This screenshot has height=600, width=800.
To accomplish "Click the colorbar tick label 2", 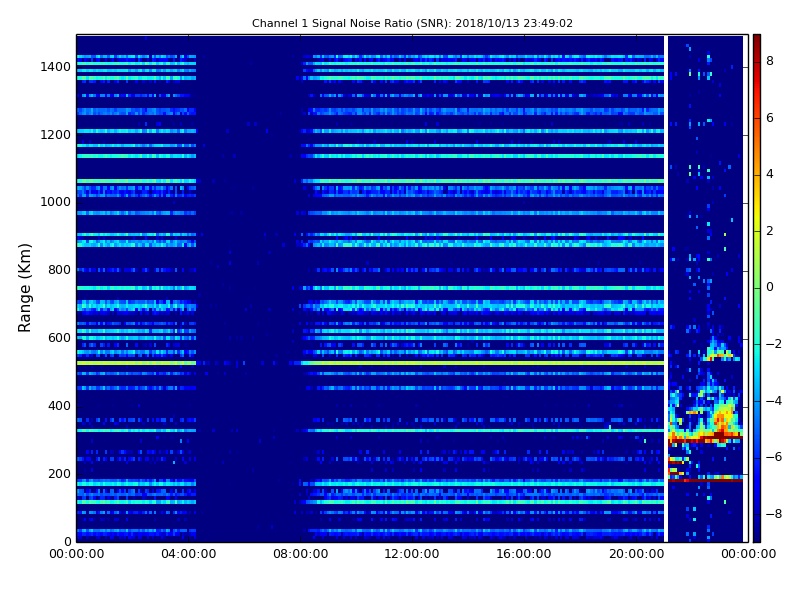I will 770,231.
